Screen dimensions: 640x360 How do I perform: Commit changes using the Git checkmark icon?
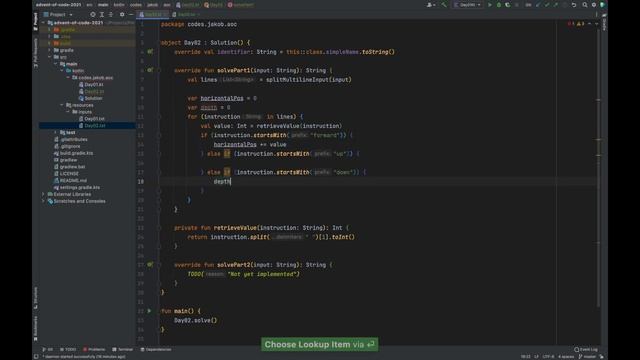[547, 5]
